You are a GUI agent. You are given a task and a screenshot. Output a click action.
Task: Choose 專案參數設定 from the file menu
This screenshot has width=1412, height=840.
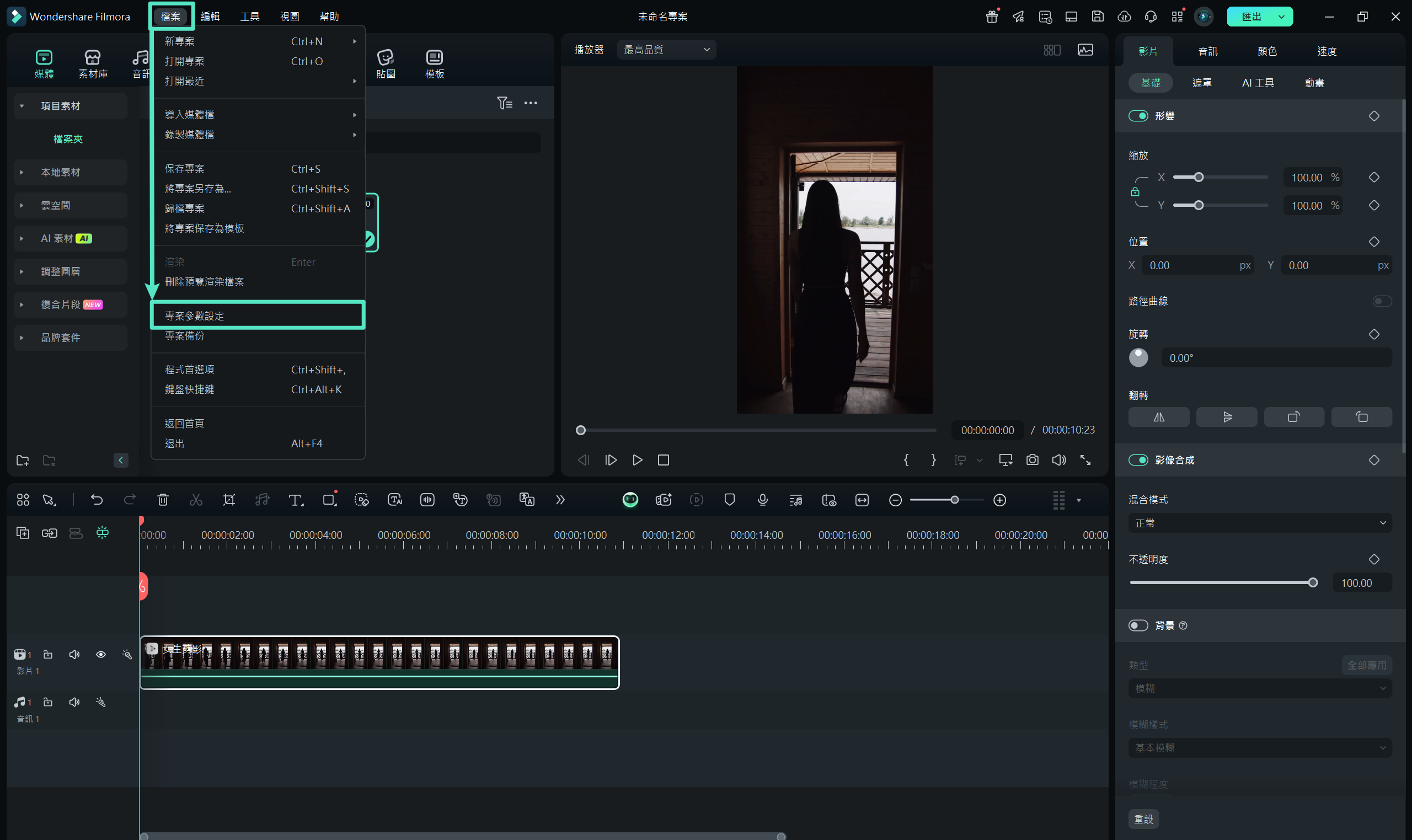[258, 316]
